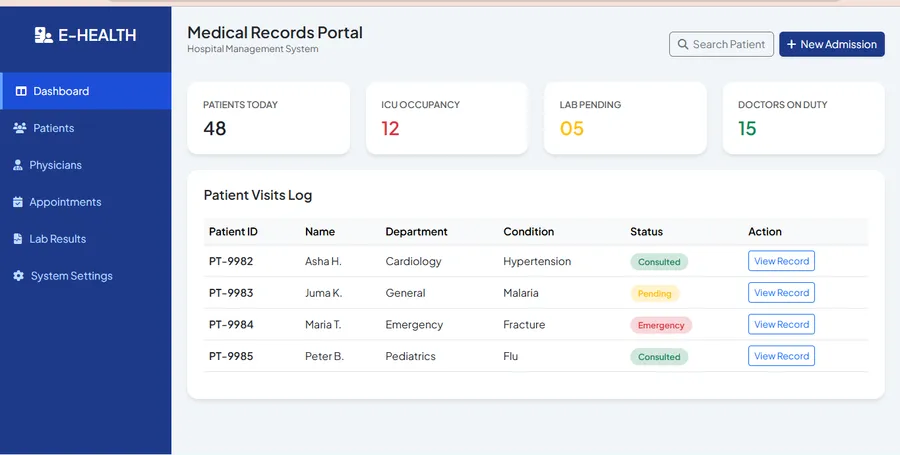
Task: Click the Name column header
Action: point(320,232)
